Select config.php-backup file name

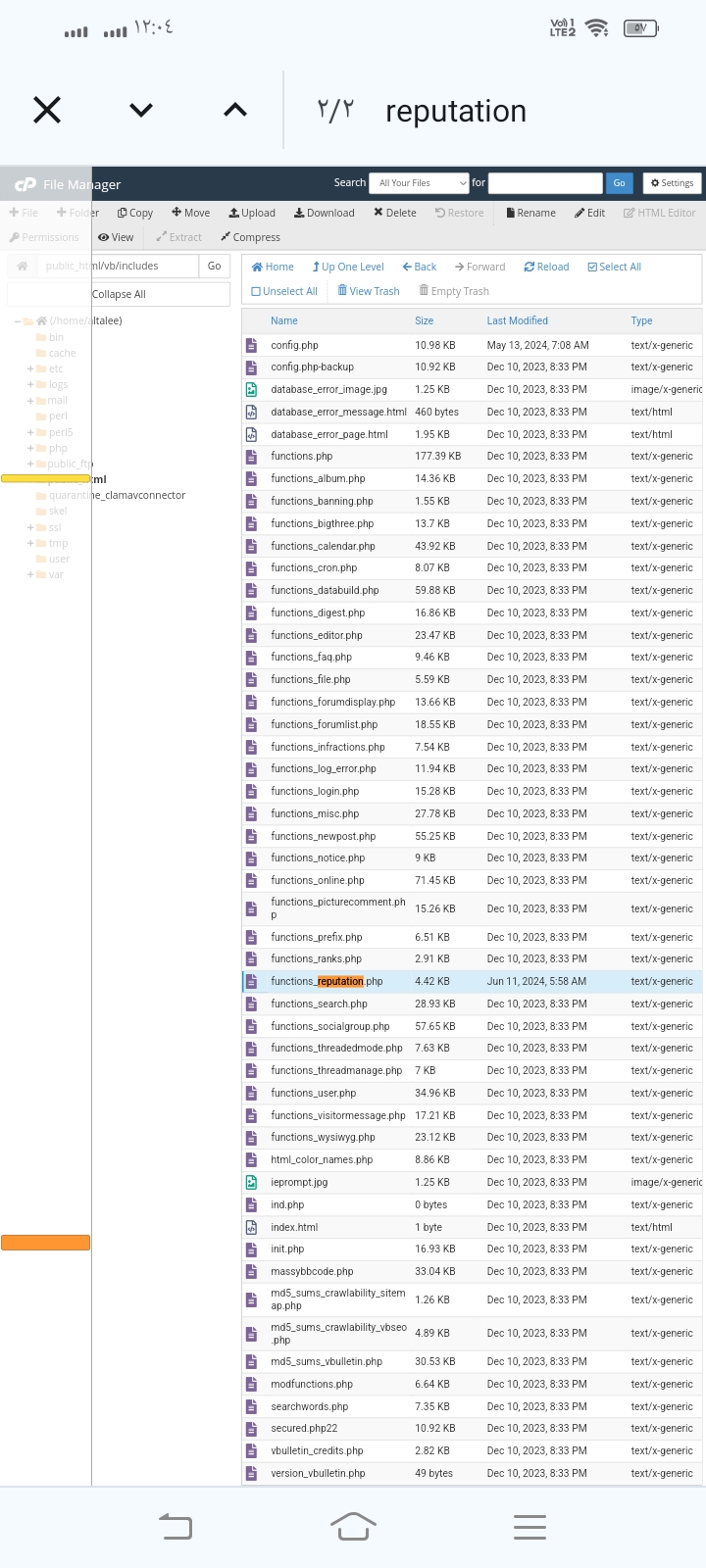pos(312,367)
